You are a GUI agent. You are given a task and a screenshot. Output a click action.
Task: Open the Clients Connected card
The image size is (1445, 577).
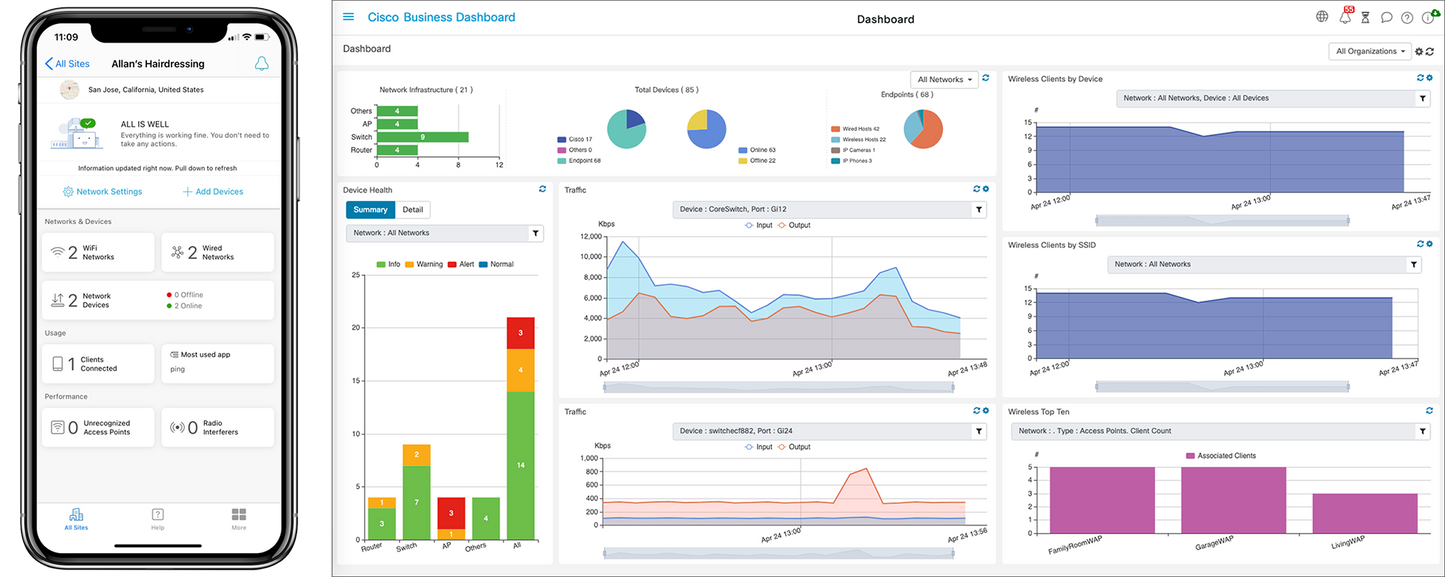pos(98,364)
